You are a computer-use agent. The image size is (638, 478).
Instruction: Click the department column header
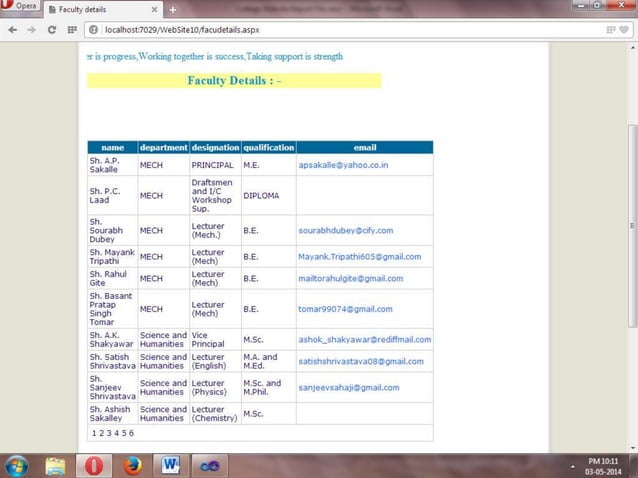pyautogui.click(x=164, y=148)
